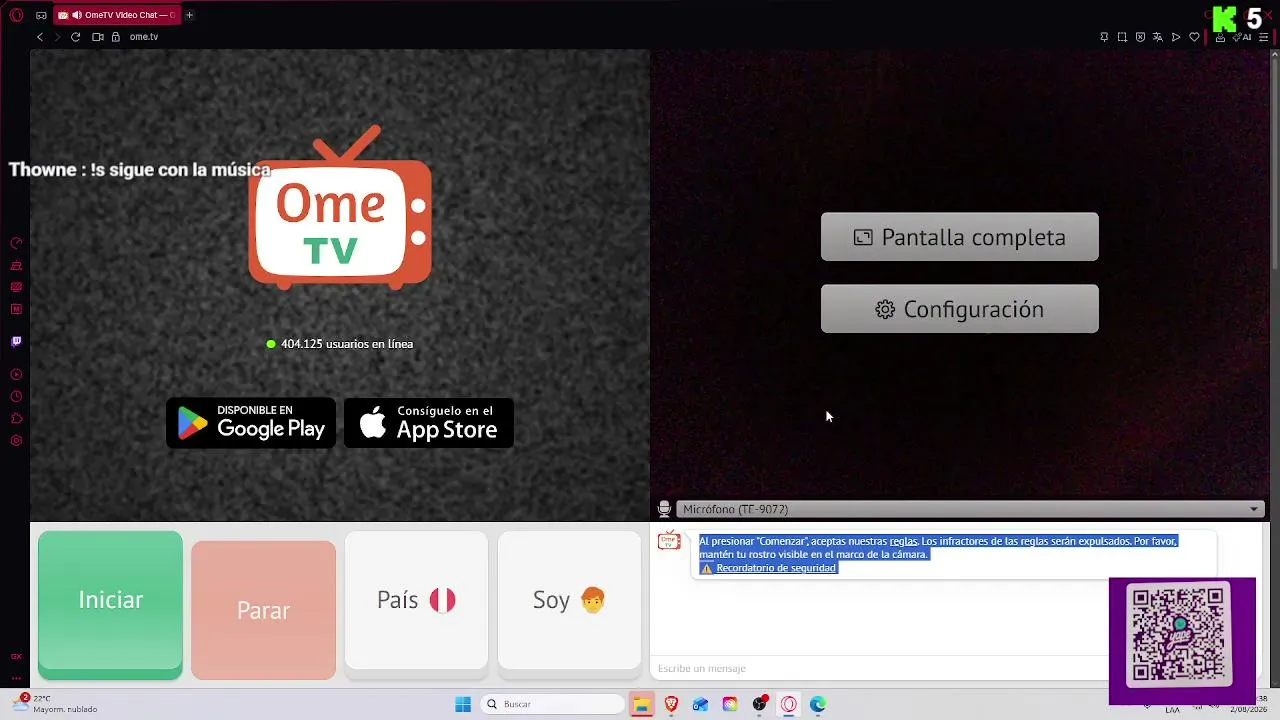The image size is (1280, 720).
Task: Add page to bookmarks heart
Action: coord(1194,37)
